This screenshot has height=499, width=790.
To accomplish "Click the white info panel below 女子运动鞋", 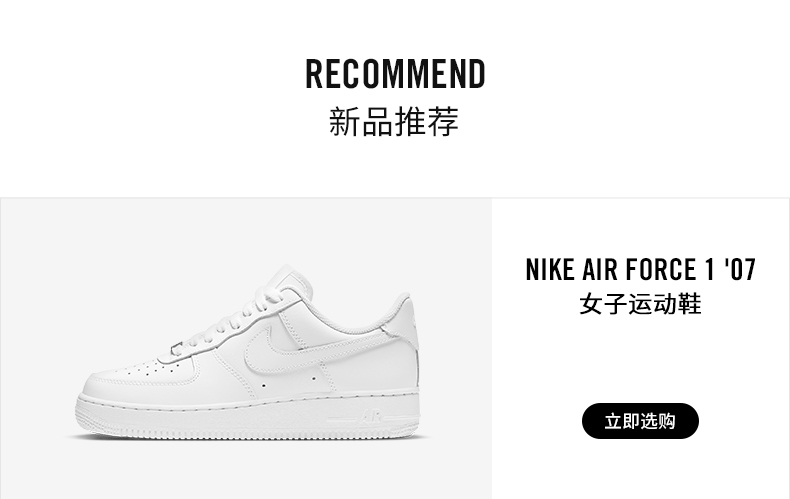I will click(640, 358).
